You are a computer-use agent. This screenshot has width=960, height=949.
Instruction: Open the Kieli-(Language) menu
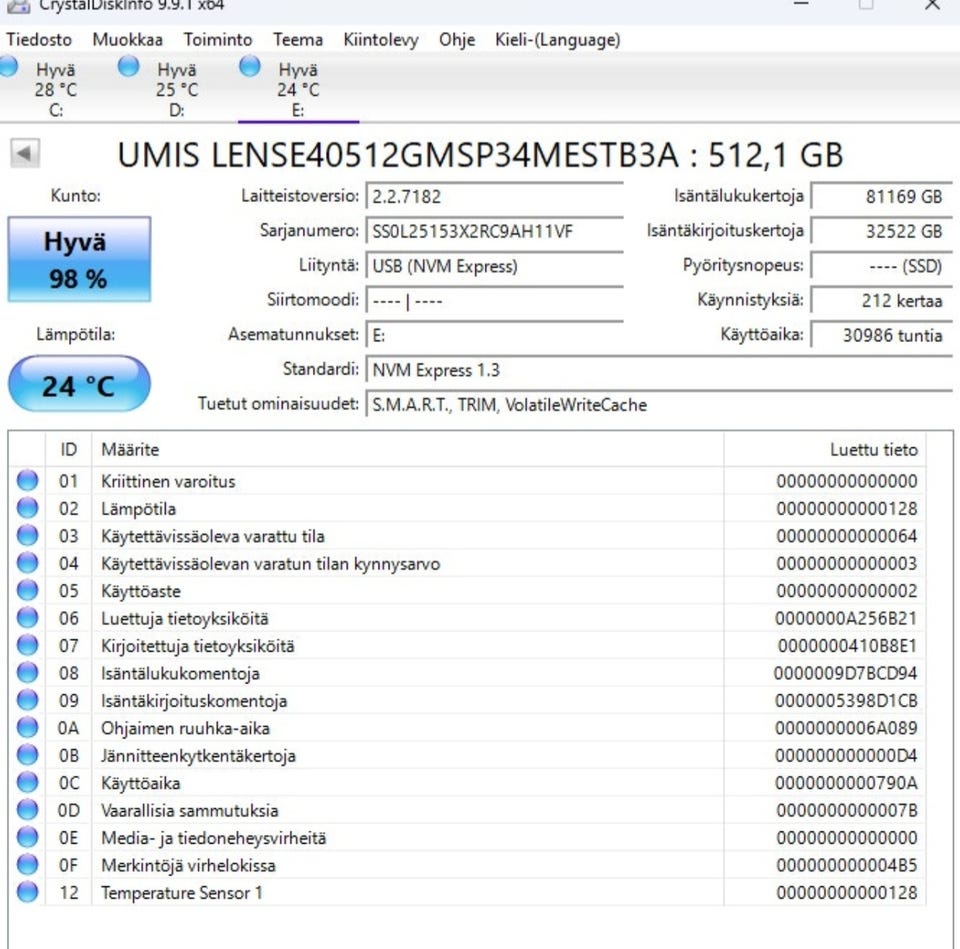click(558, 40)
